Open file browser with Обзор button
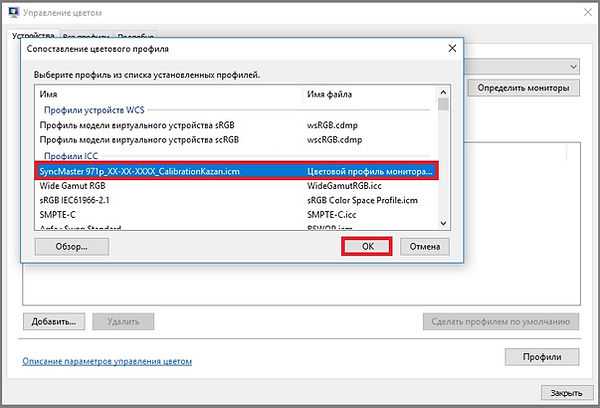The height and width of the screenshot is (408, 600). point(72,246)
